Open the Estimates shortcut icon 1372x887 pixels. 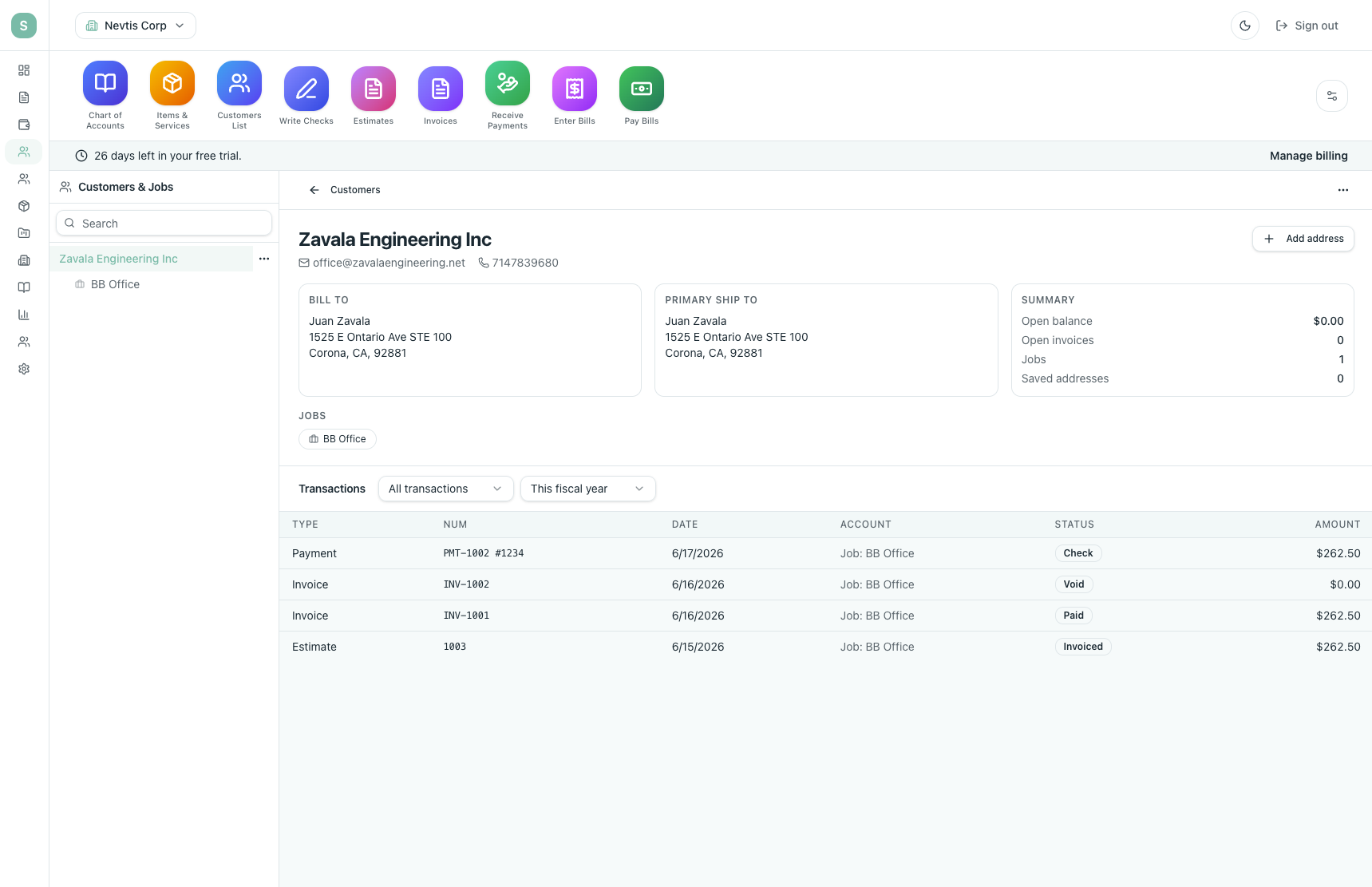tap(374, 89)
